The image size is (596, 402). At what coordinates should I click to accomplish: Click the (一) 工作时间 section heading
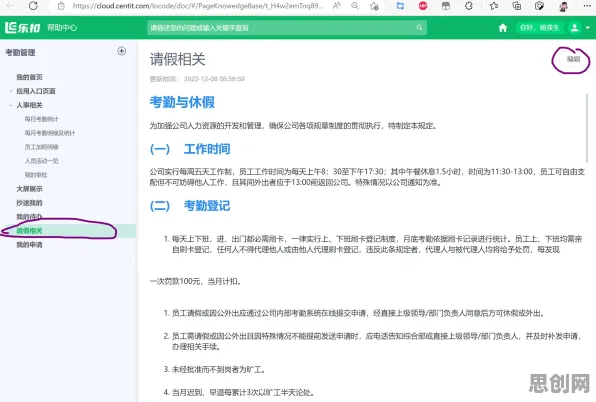190,149
